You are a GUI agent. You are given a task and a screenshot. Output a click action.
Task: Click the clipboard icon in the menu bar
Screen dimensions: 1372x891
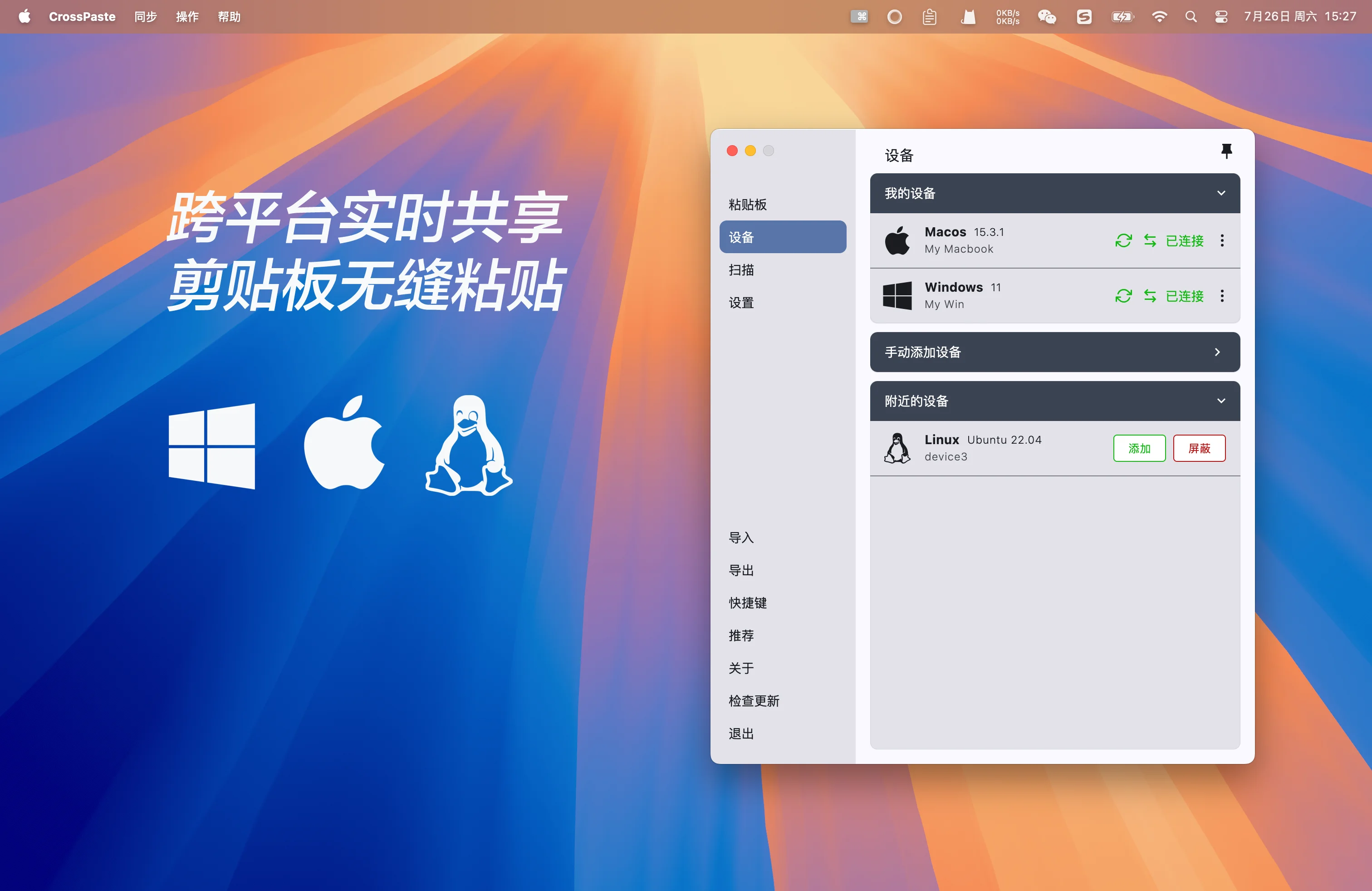click(930, 17)
